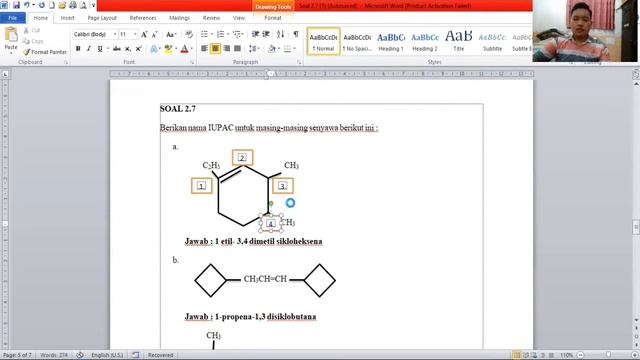Screen dimensions: 640x360
Task: Select the text box labeled 4
Action: (271, 224)
